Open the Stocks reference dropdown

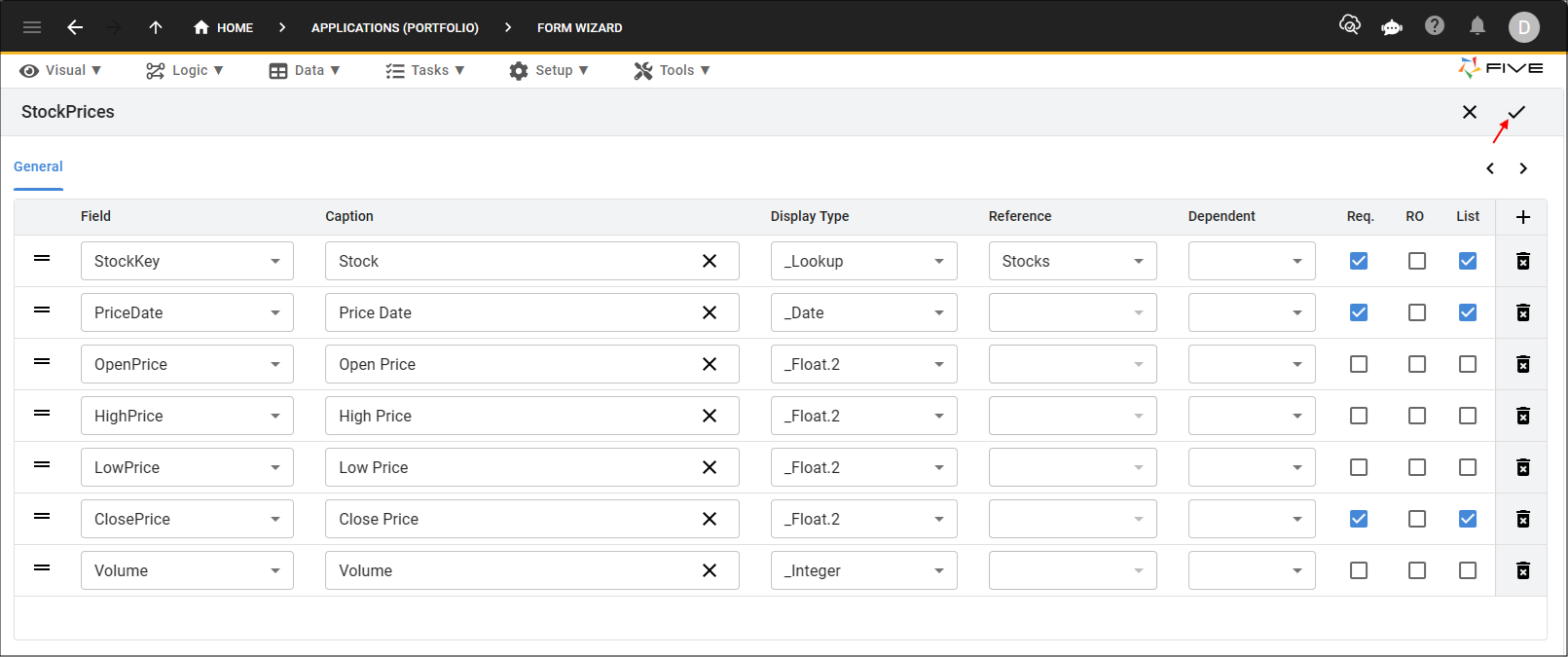coord(1073,261)
